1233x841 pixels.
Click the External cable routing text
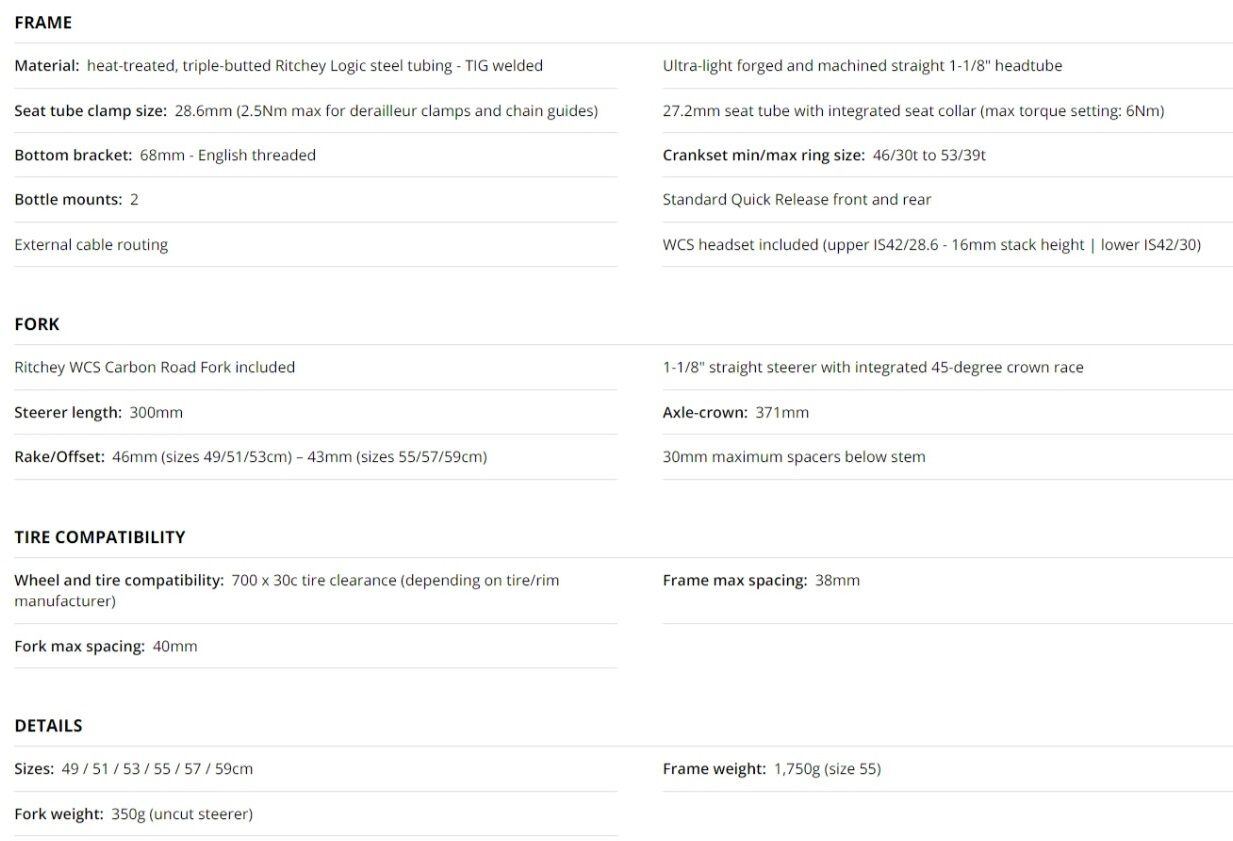coord(91,245)
